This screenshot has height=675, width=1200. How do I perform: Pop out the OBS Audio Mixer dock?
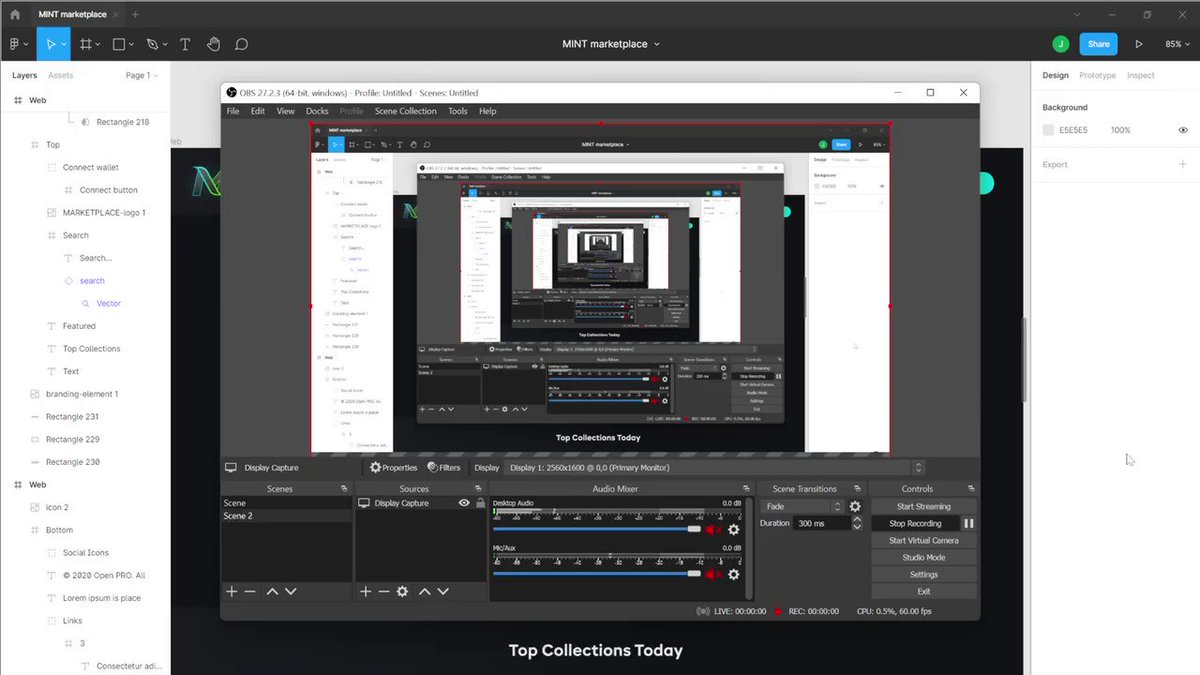coord(746,488)
